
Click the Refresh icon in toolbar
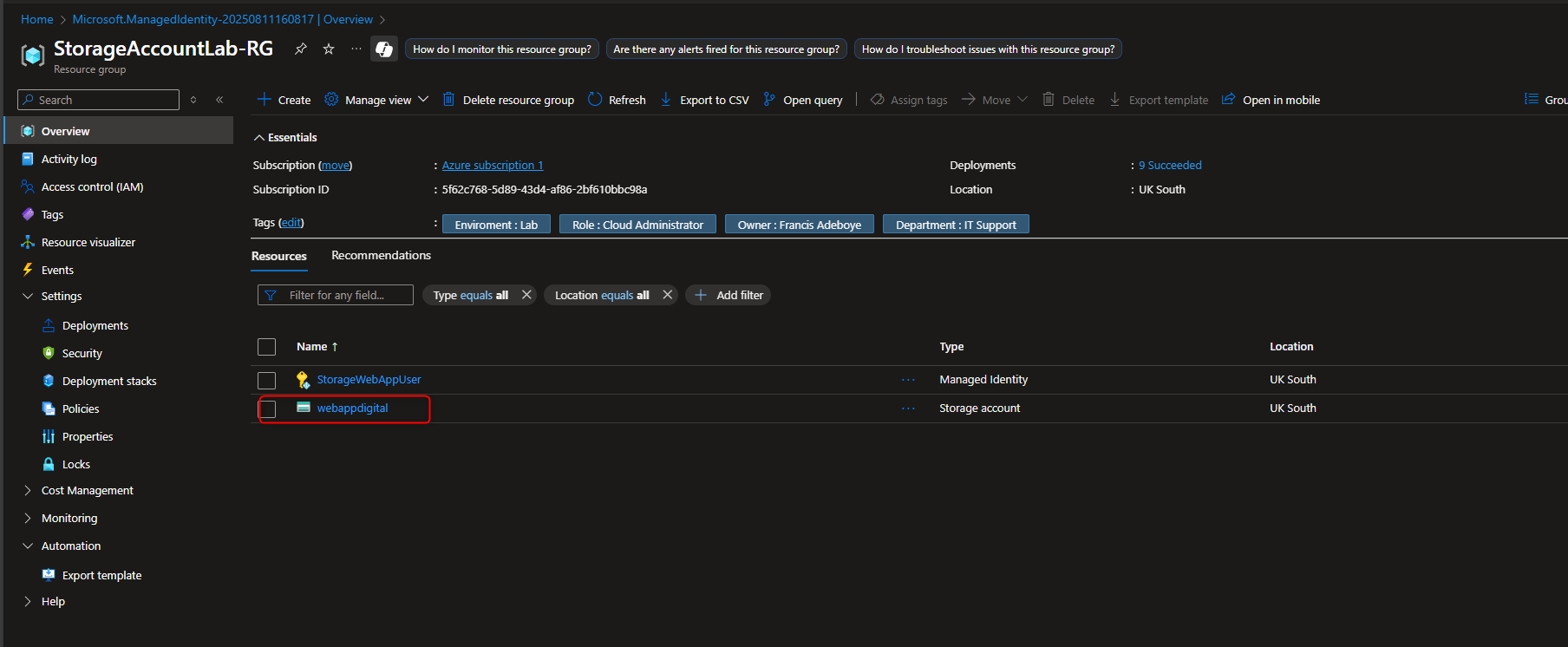[x=595, y=100]
